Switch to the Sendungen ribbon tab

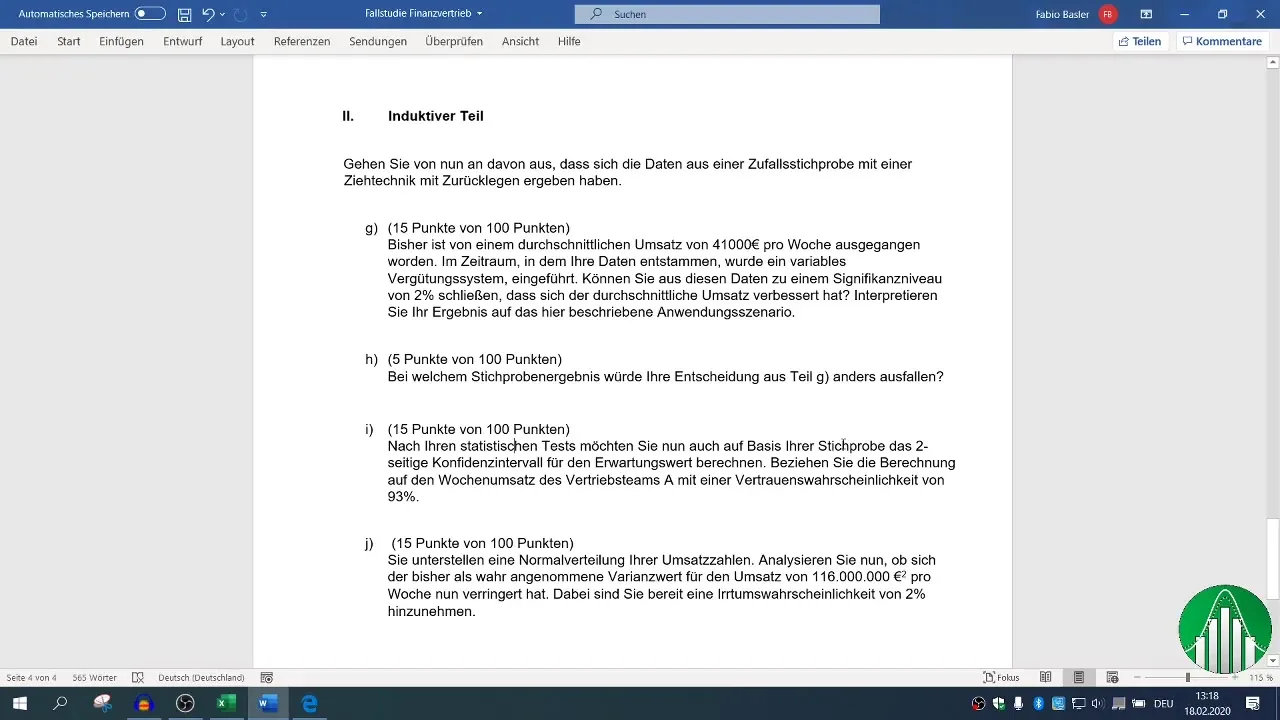click(378, 41)
